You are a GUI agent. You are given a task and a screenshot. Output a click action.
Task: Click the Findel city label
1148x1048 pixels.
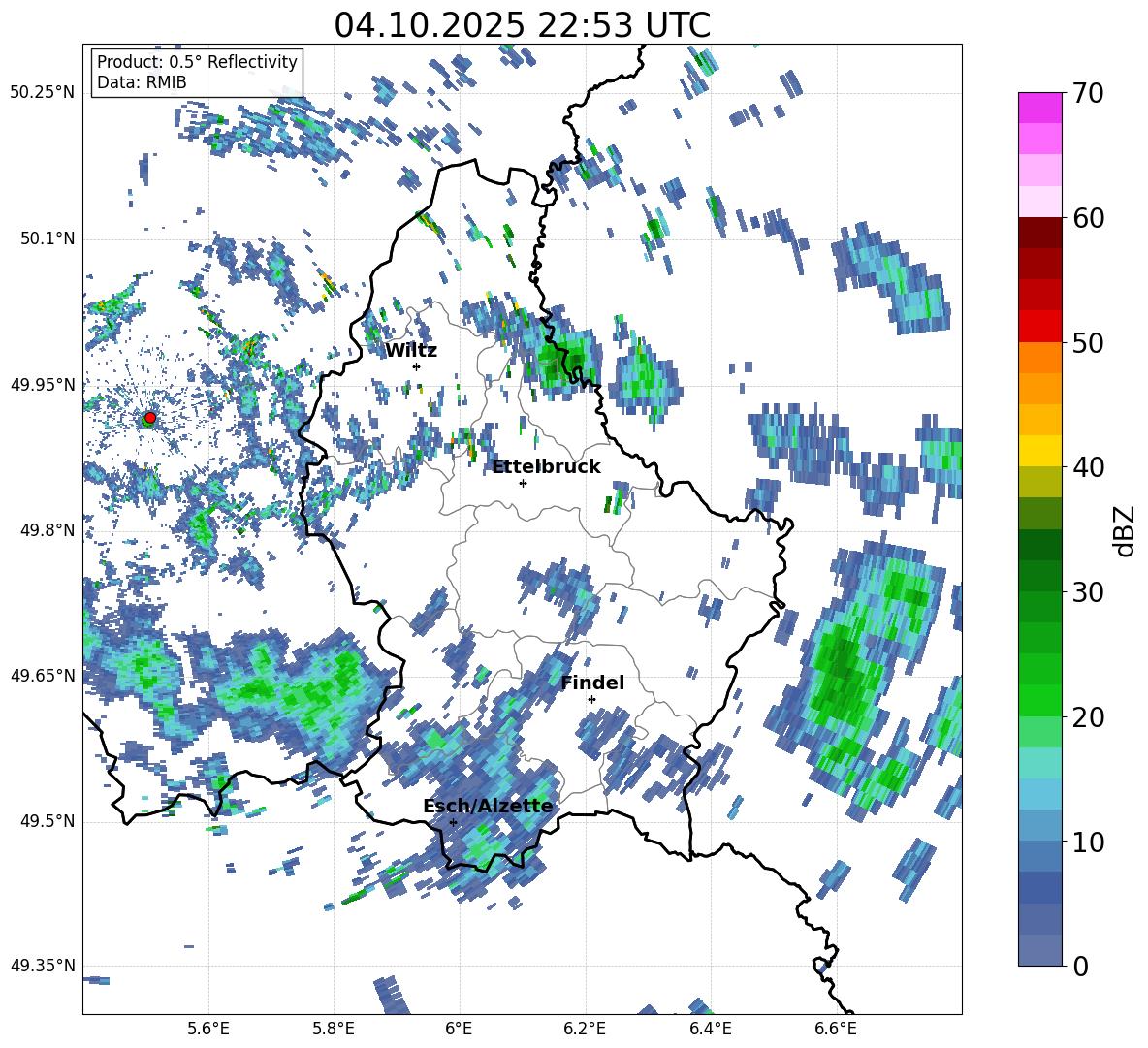[592, 683]
